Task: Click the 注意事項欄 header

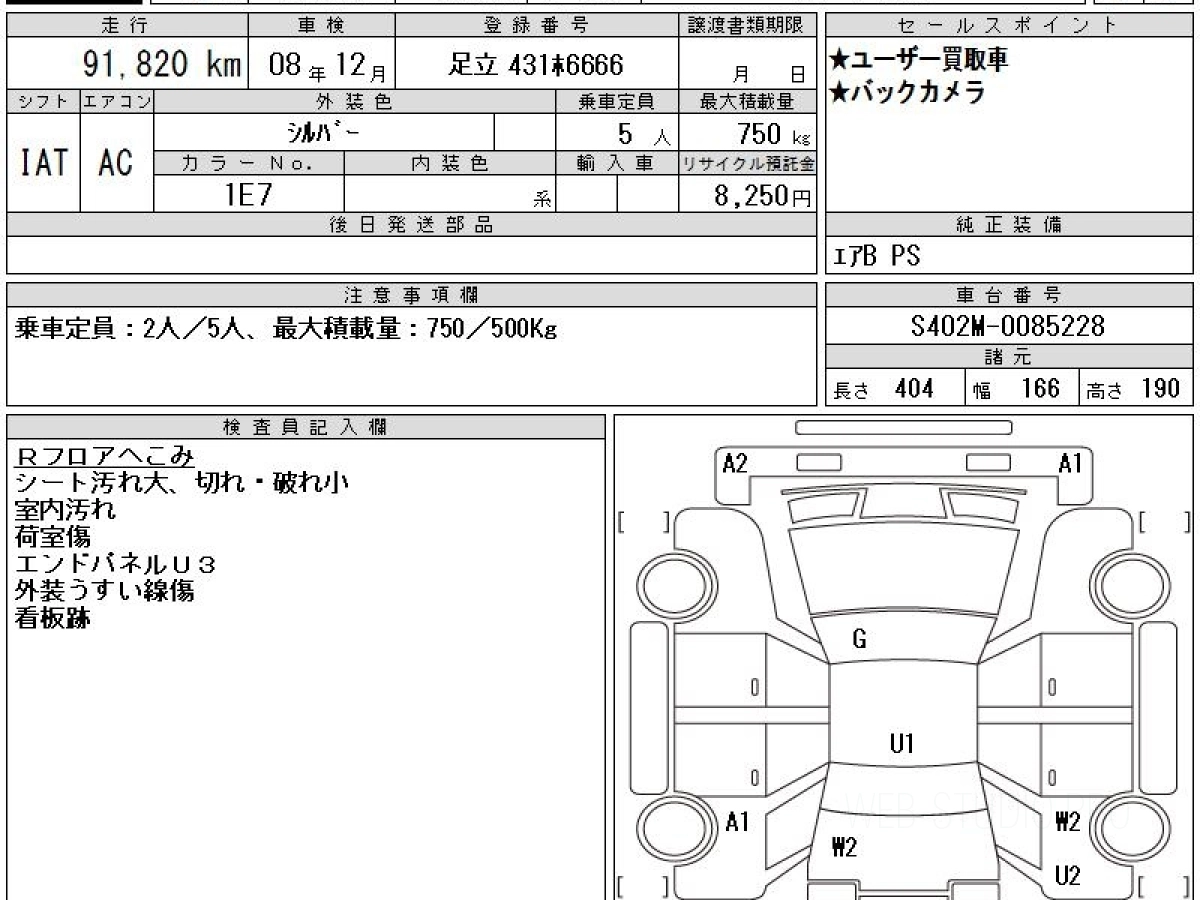Action: (412, 295)
